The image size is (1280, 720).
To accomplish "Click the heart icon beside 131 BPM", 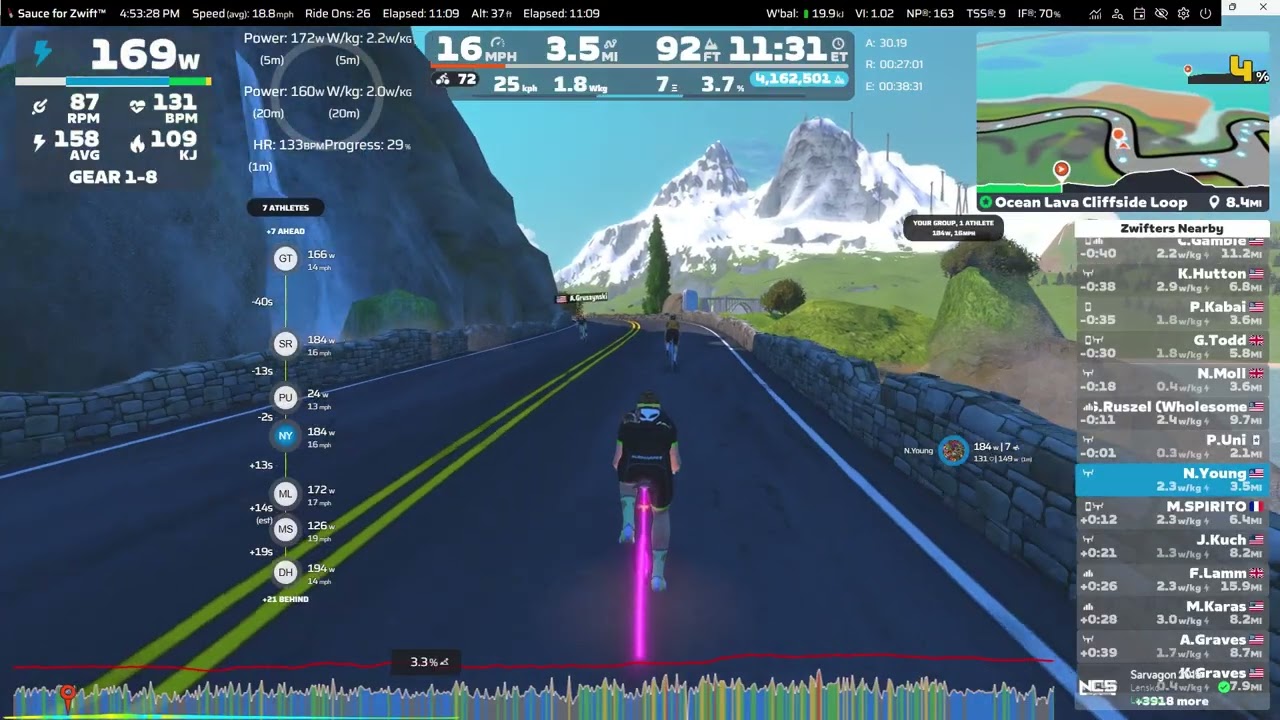I will [138, 107].
